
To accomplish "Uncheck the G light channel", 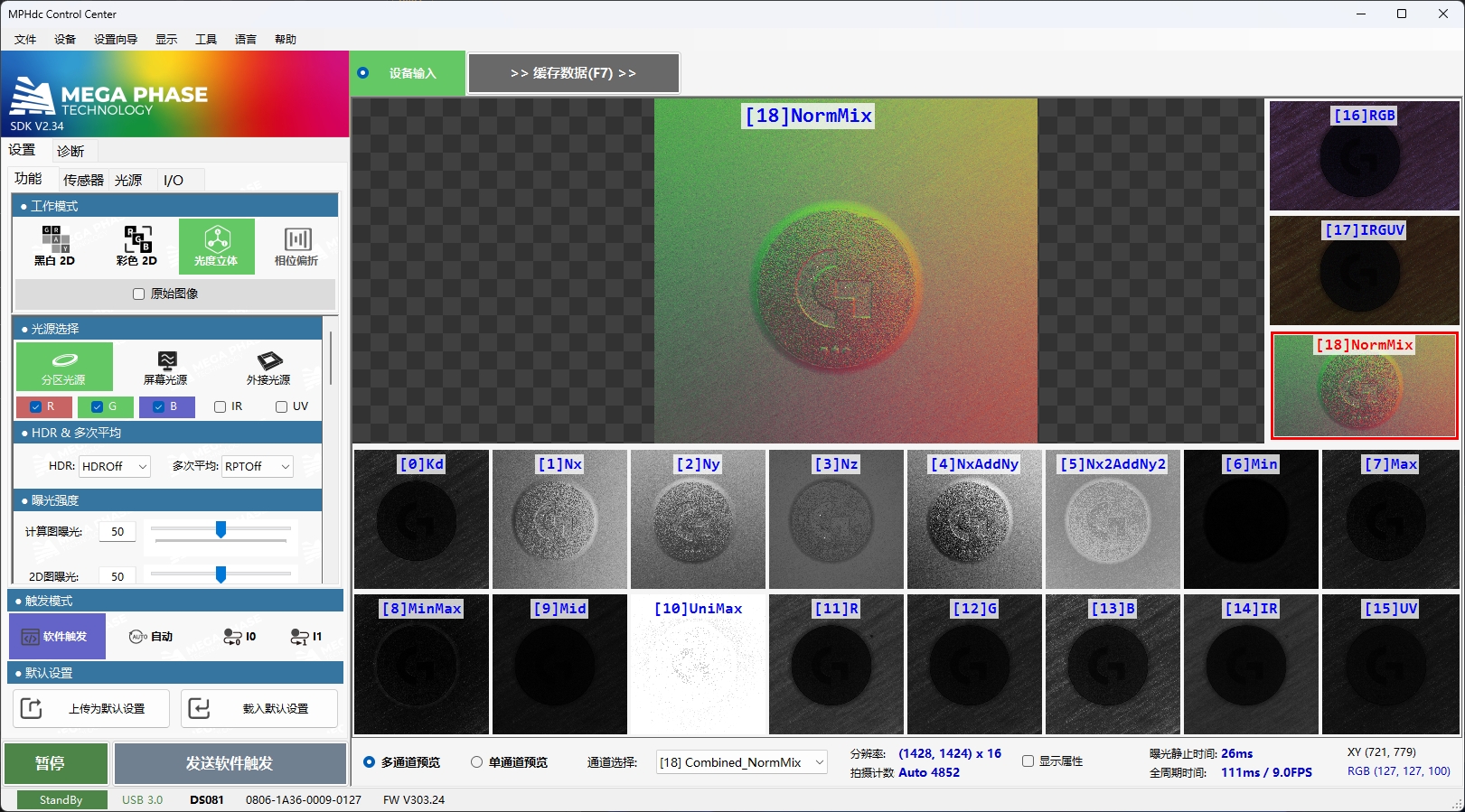I will tap(97, 406).
